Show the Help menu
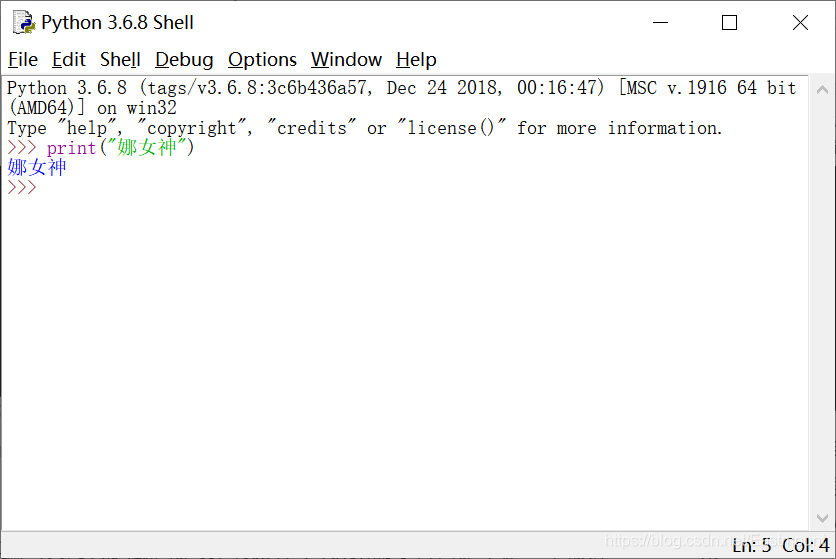 pyautogui.click(x=416, y=60)
